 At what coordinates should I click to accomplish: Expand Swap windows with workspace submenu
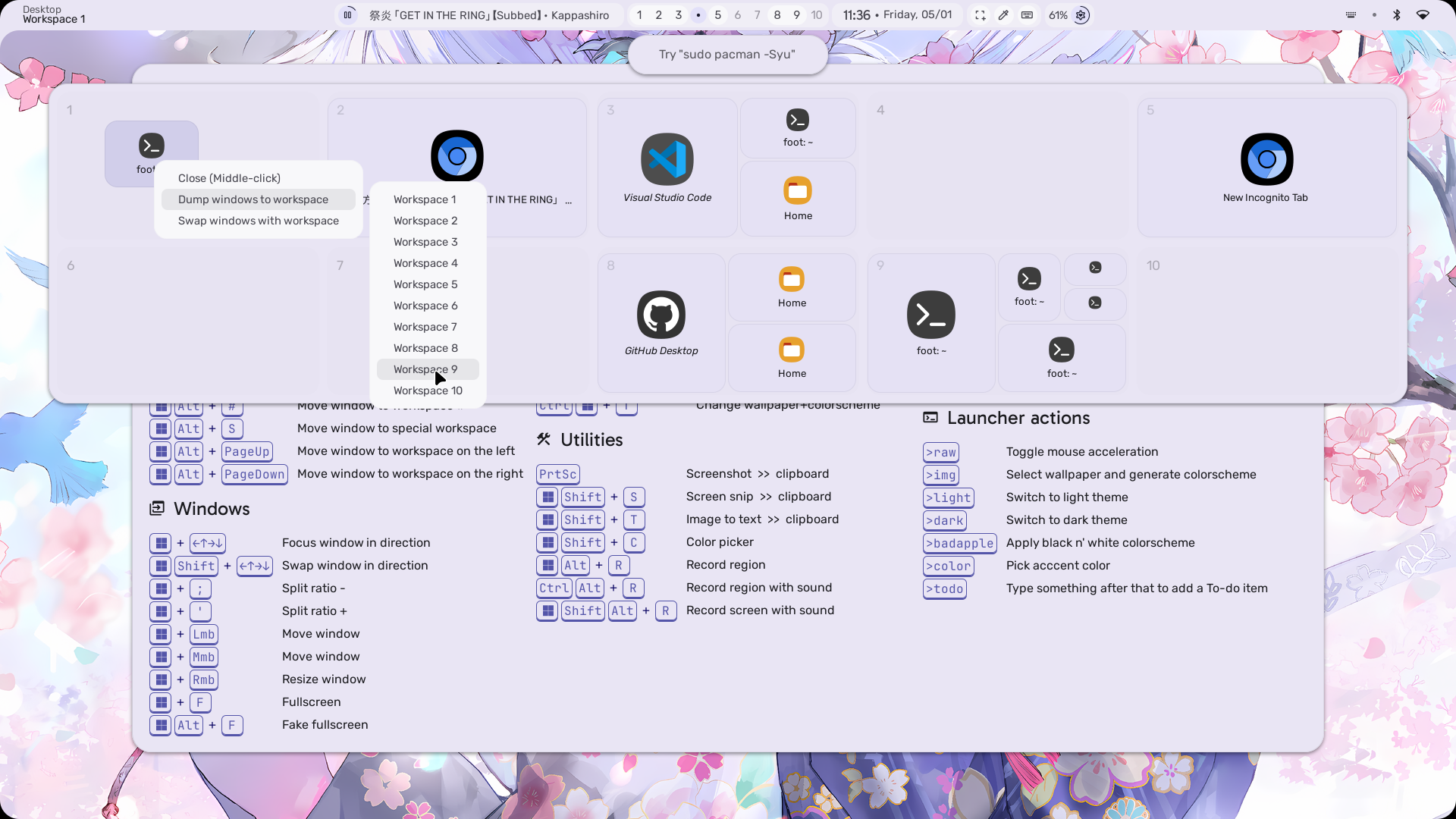point(258,221)
